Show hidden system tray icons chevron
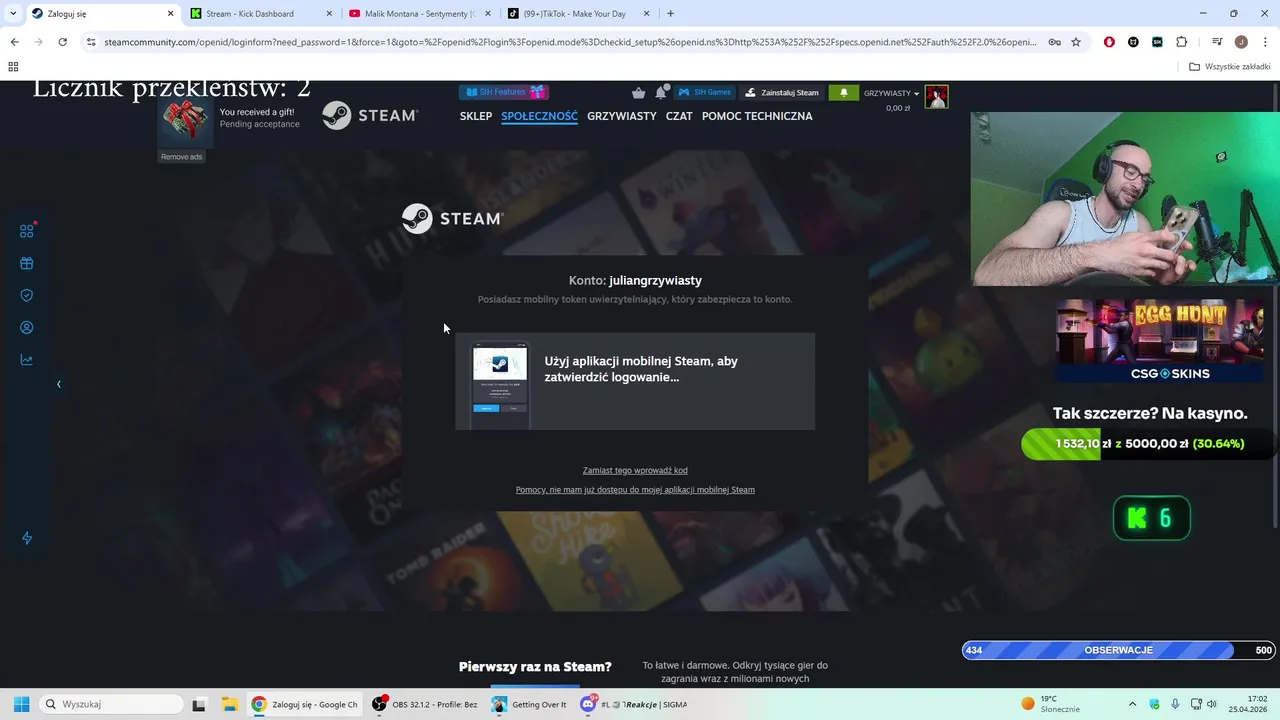This screenshot has height=720, width=1280. (x=1132, y=704)
